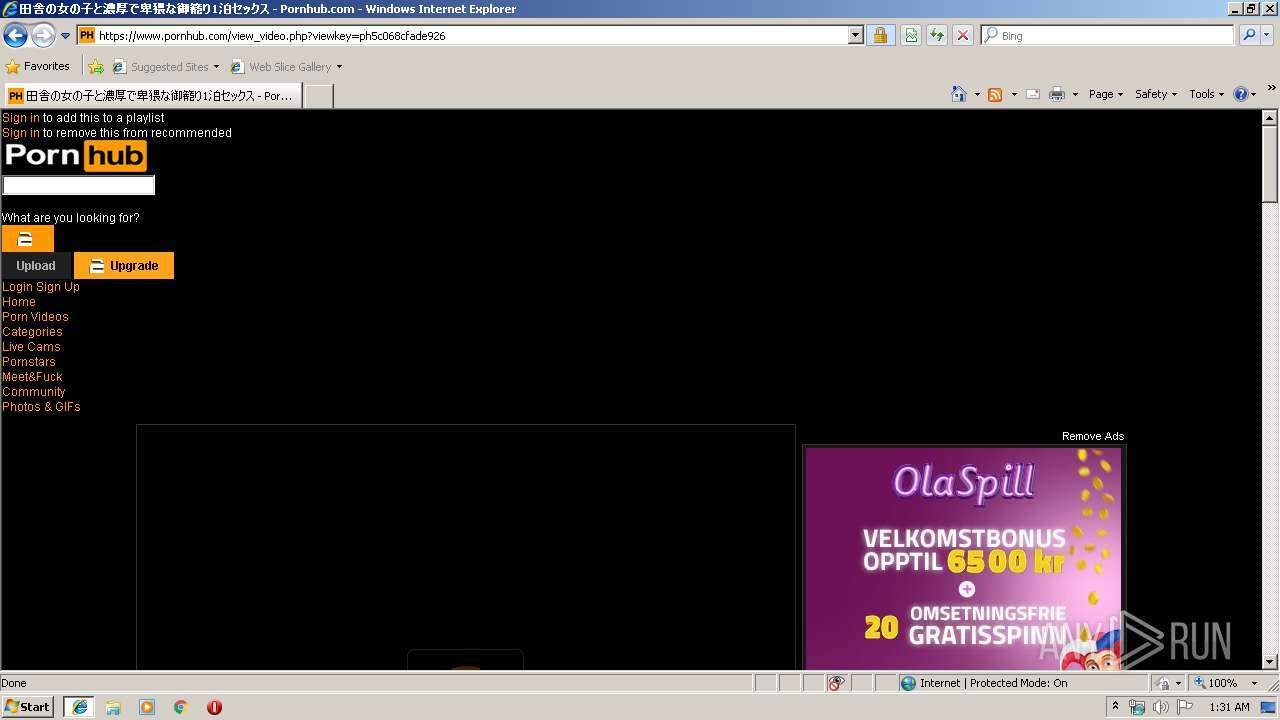1280x720 pixels.
Task: Click the vertical scrollbar thumb
Action: point(1271,164)
